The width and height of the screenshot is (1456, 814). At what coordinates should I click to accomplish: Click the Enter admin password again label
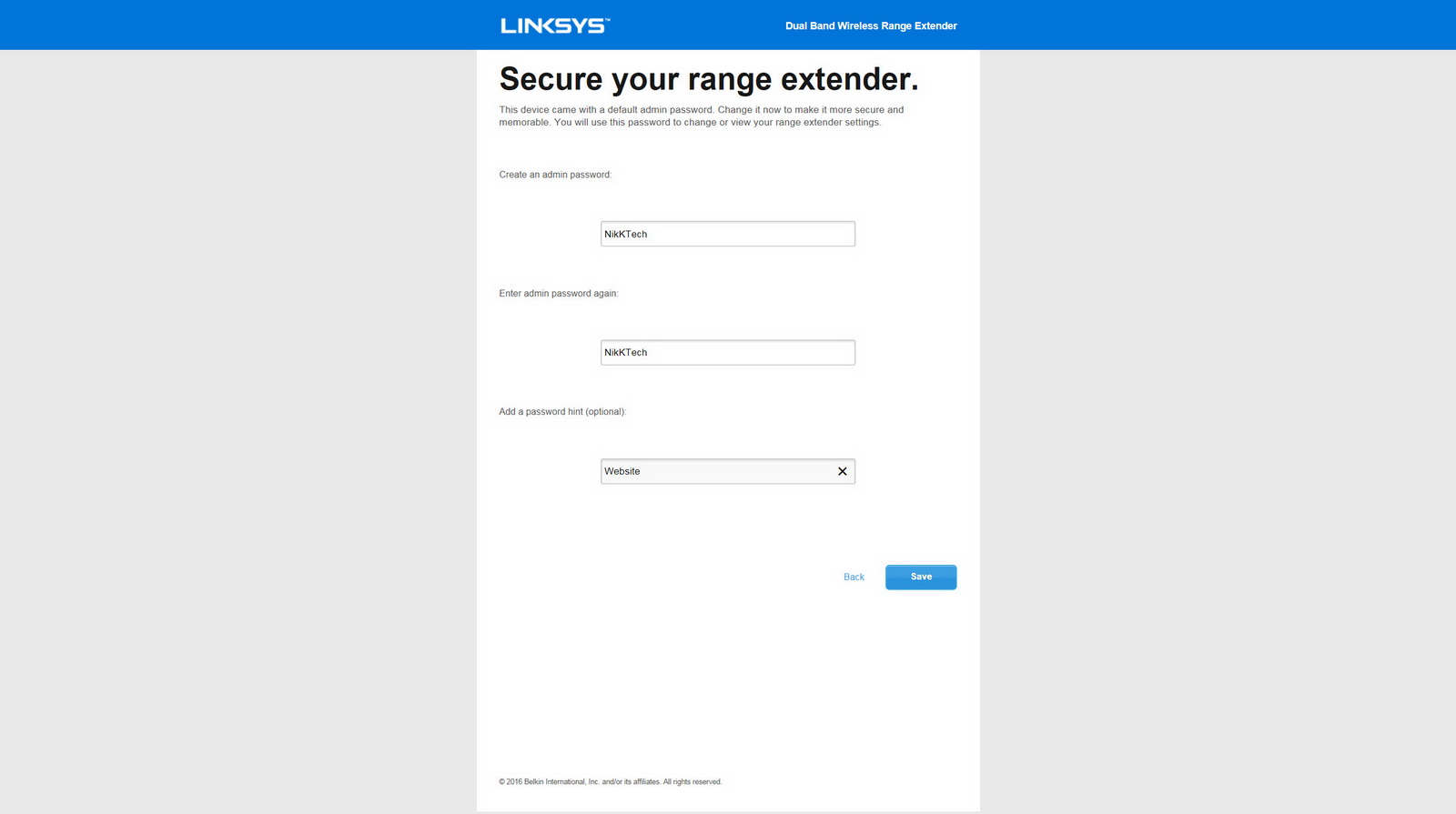559,294
